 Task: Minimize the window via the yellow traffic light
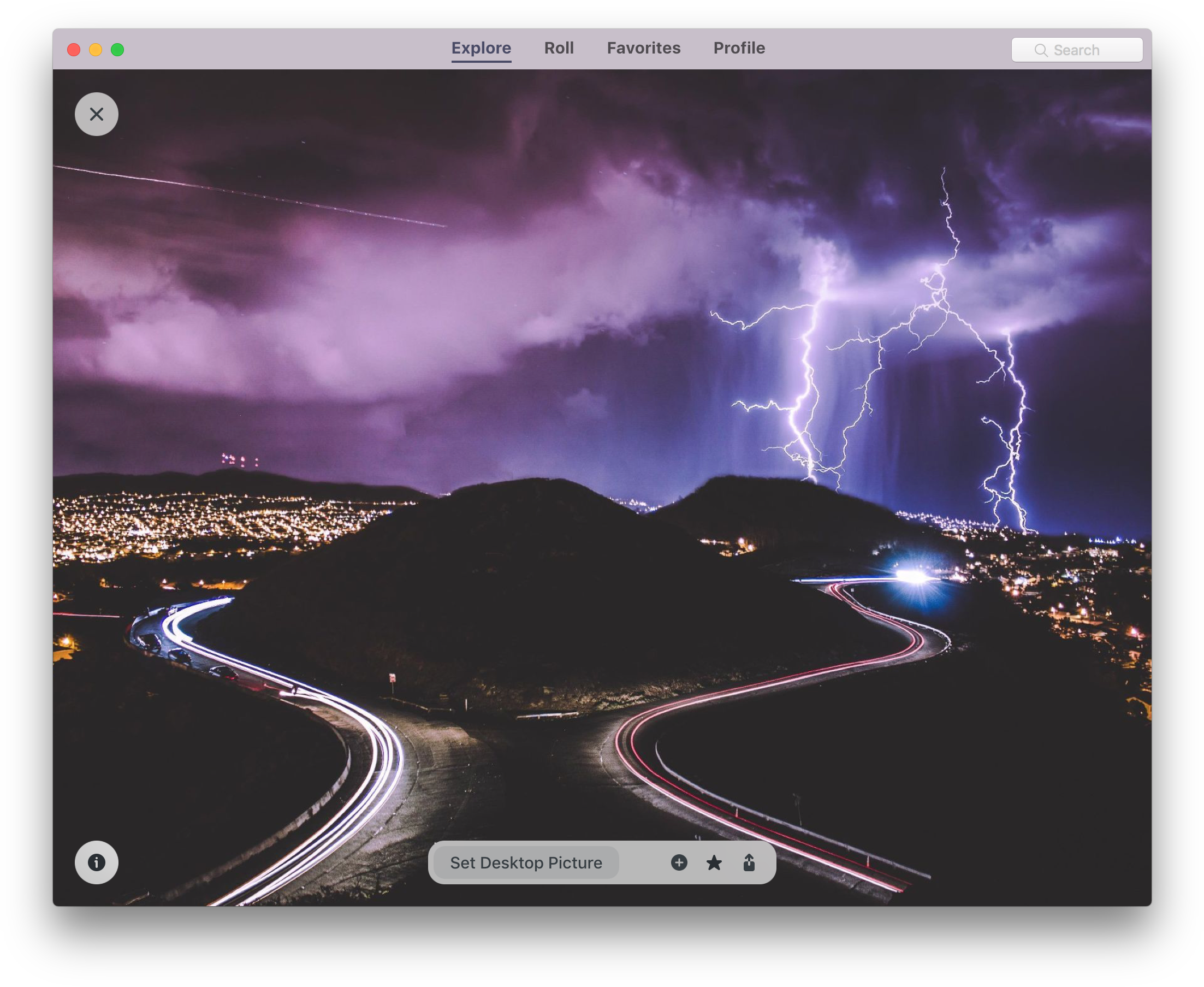[96, 50]
